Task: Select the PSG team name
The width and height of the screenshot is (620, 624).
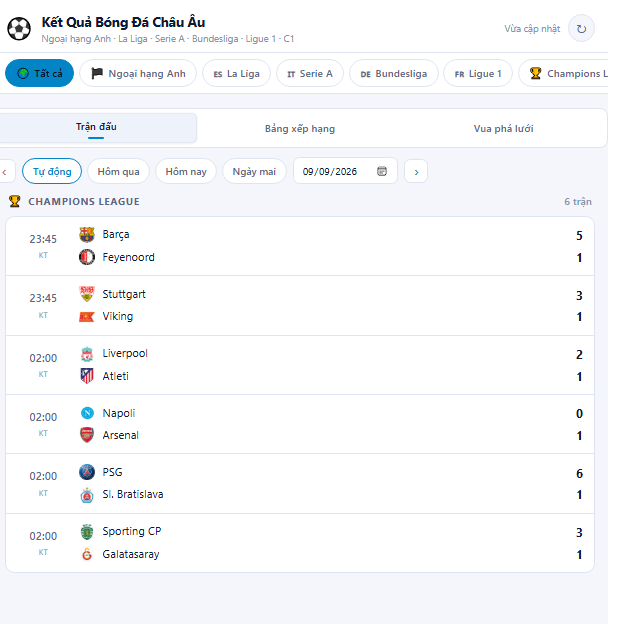Action: (112, 472)
